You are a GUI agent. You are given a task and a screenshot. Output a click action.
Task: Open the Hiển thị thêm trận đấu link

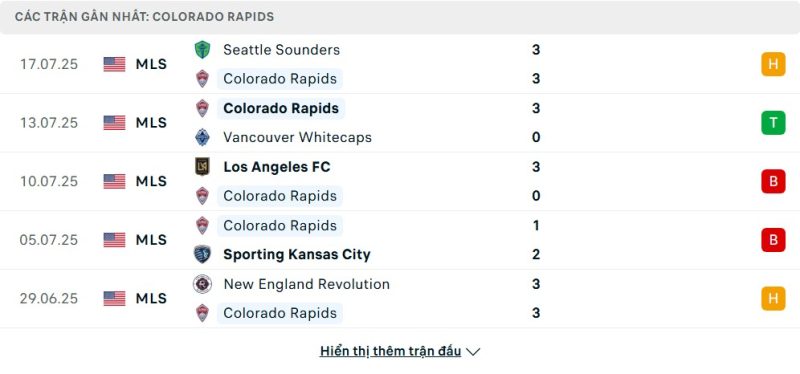point(390,351)
